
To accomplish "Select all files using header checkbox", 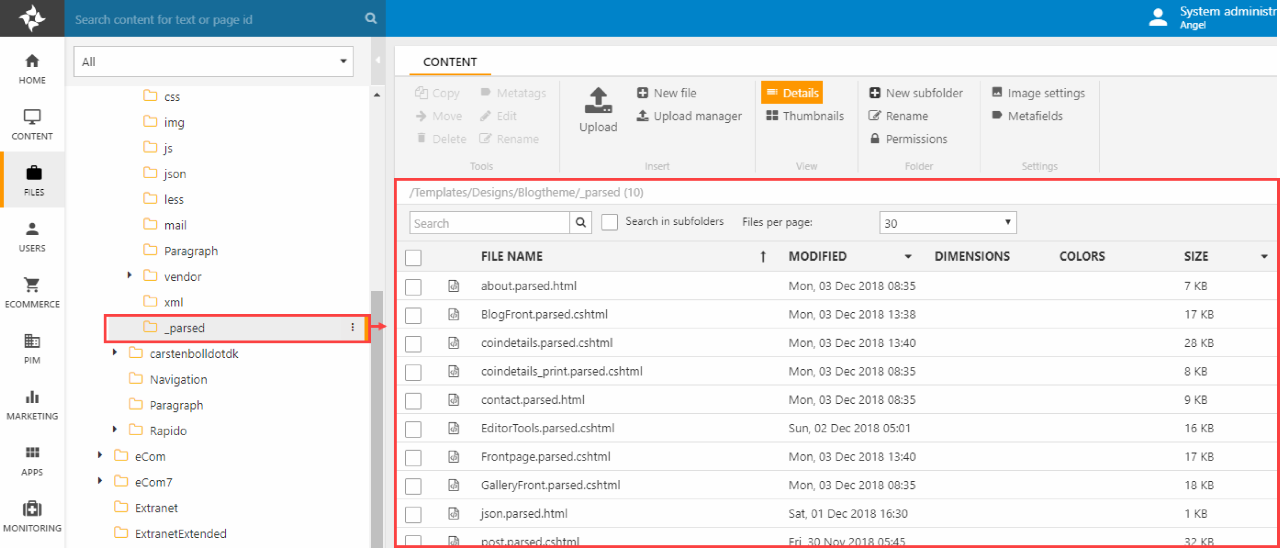I will (413, 257).
